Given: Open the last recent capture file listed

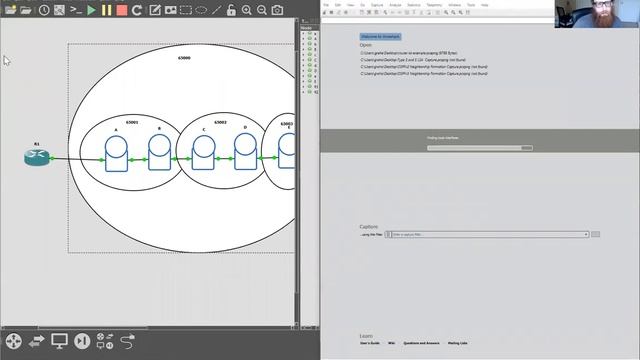Looking at the screenshot, I should pos(424,73).
